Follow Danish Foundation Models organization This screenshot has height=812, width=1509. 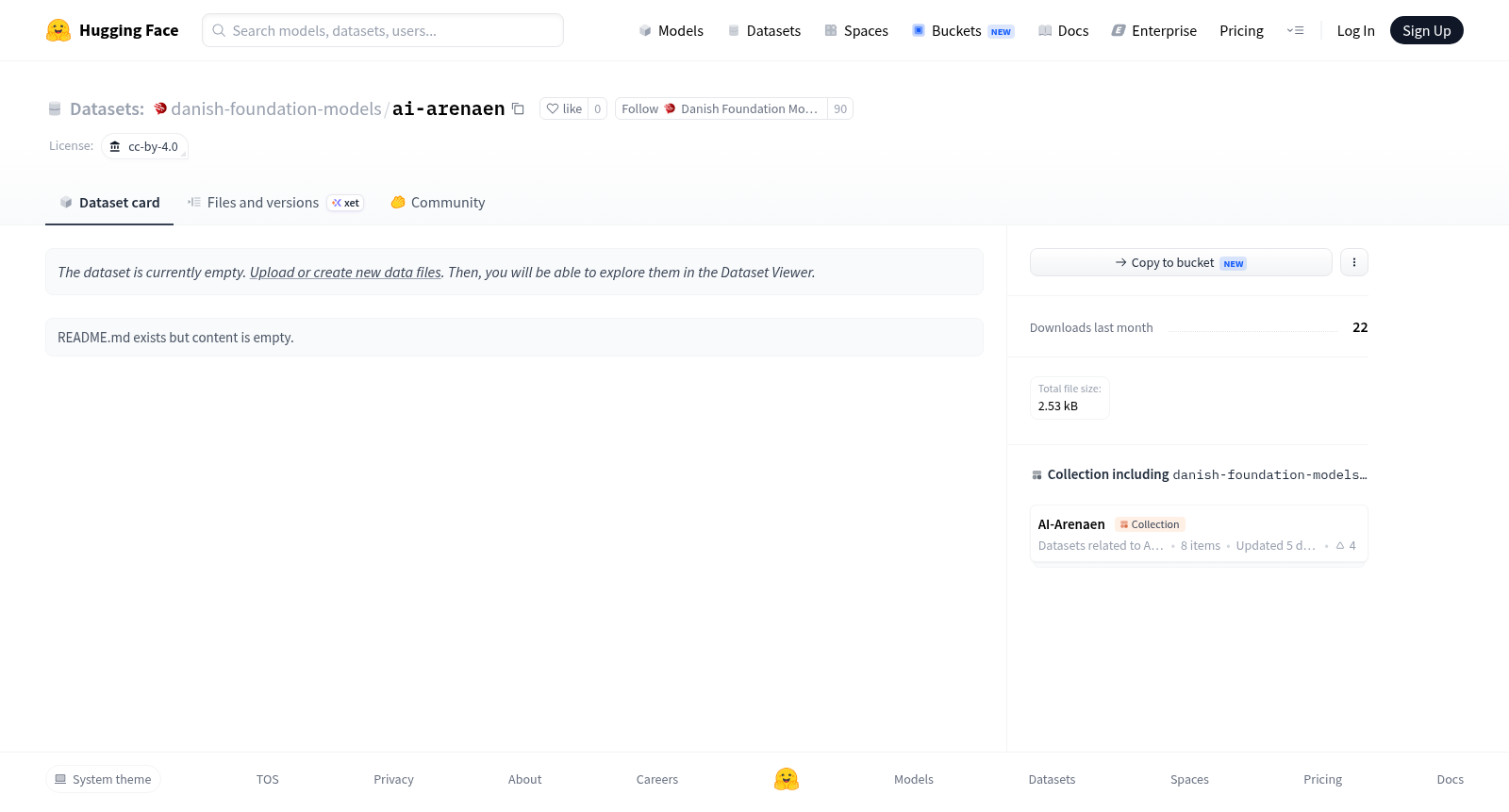click(x=721, y=108)
